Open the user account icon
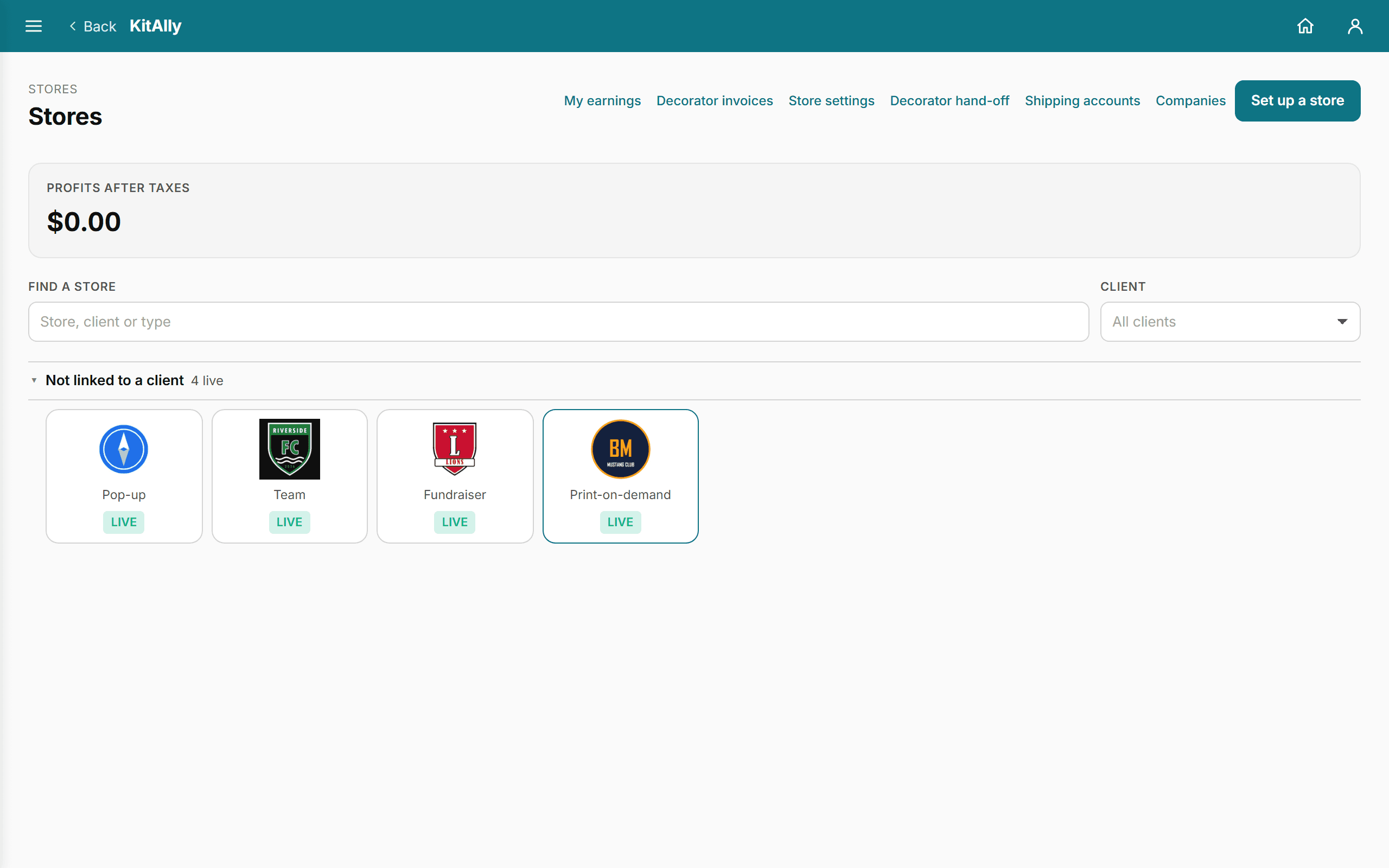1389x868 pixels. (1355, 27)
